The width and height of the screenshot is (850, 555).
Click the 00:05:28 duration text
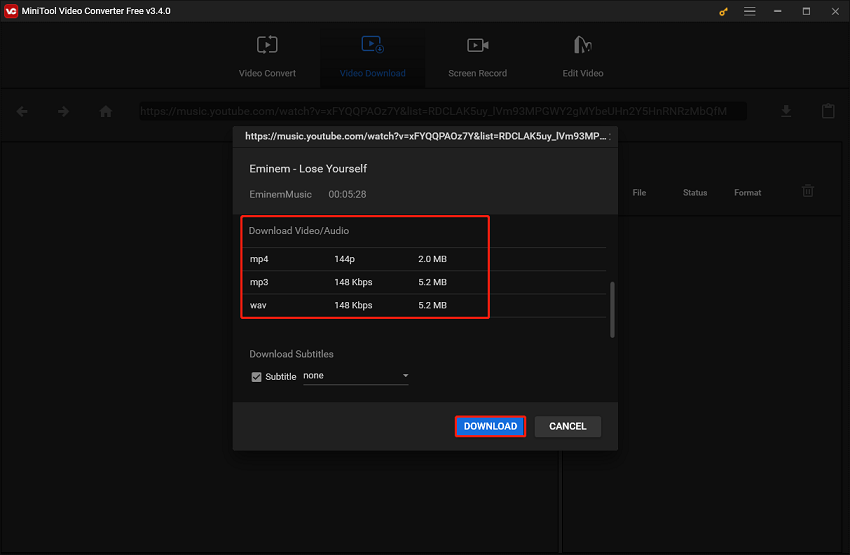[x=347, y=194]
